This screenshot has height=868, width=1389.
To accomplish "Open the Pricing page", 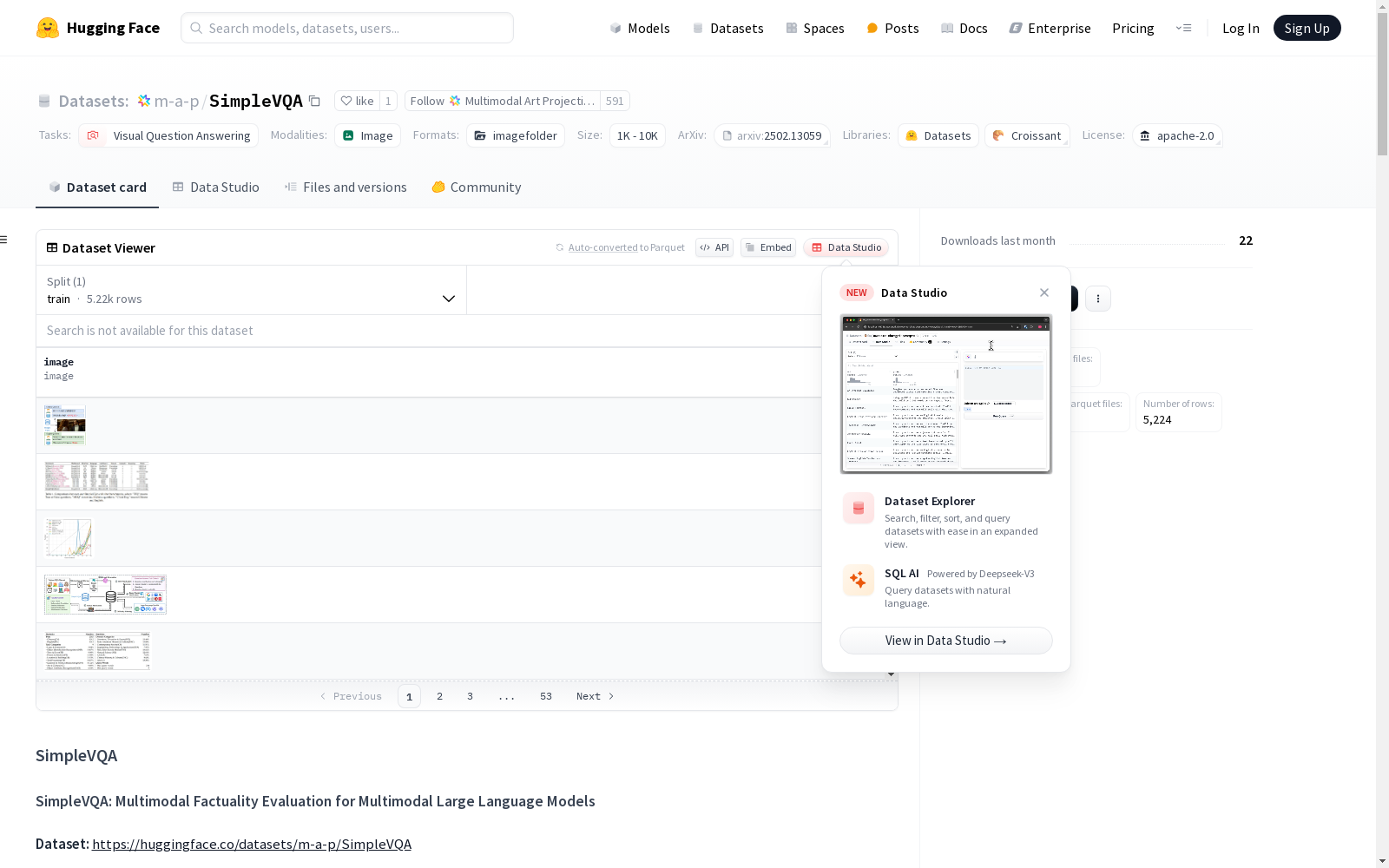I will click(1133, 28).
